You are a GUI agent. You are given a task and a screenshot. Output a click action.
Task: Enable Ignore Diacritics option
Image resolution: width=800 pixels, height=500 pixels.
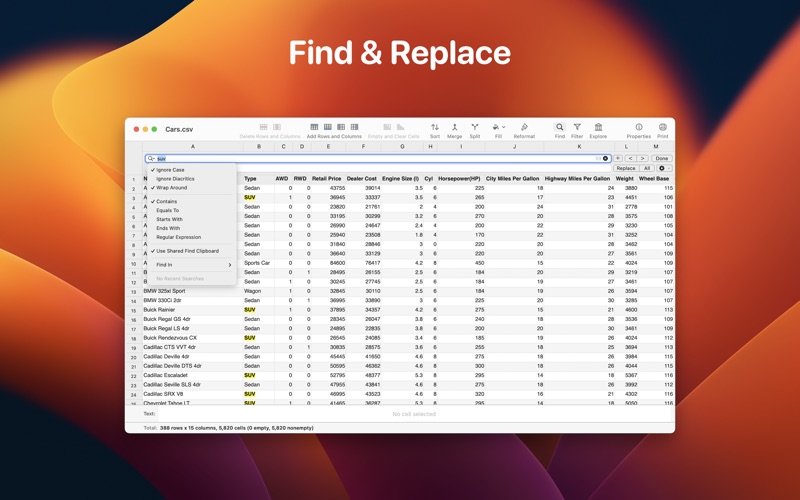[x=192, y=179]
